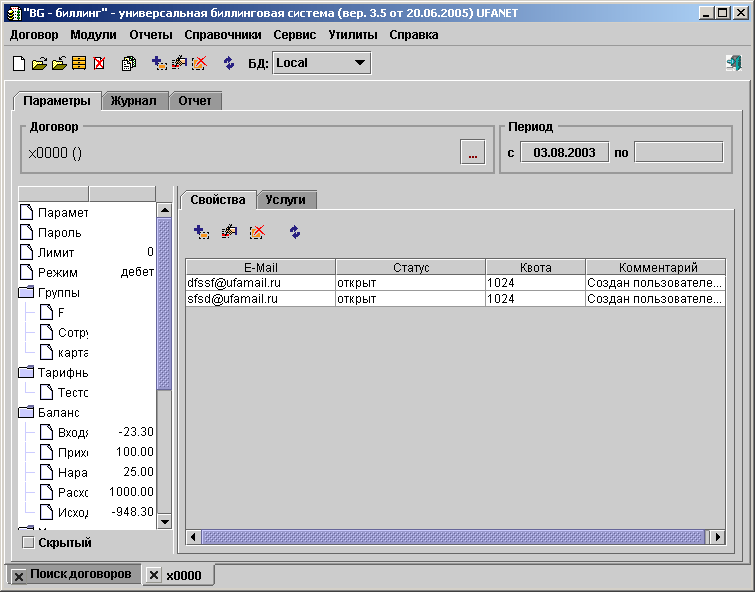Image resolution: width=755 pixels, height=592 pixels.
Task: Open the БД Local dropdown
Action: point(359,63)
